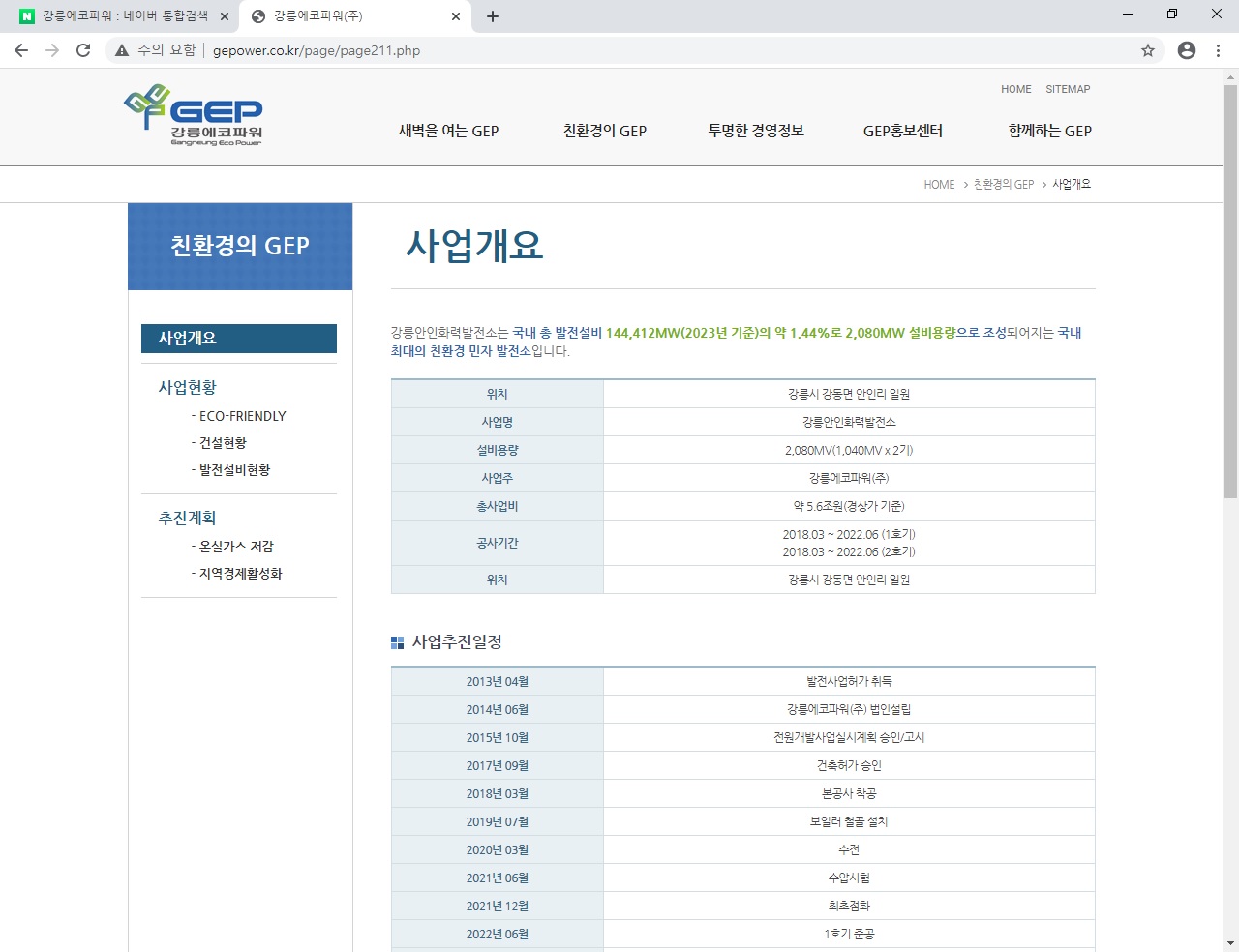Restore down the Chrome window

click(x=1172, y=14)
